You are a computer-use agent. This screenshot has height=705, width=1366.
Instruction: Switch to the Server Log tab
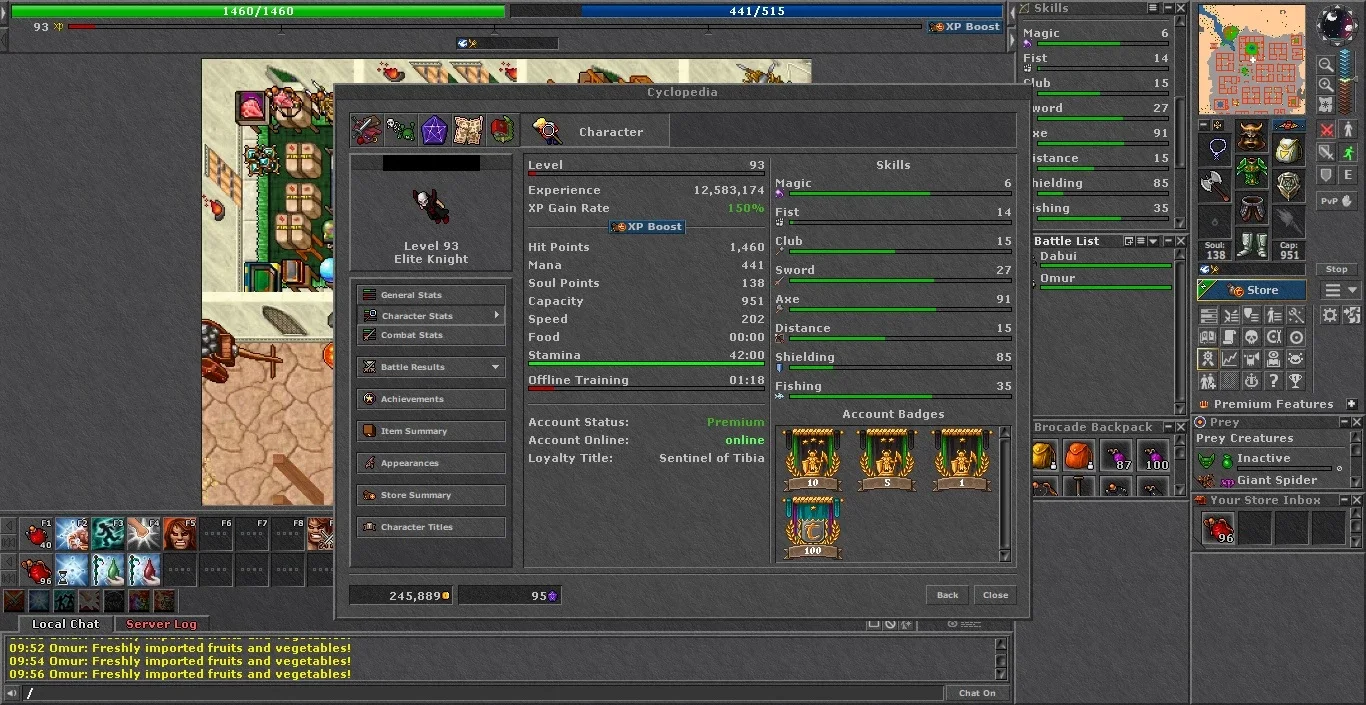pyautogui.click(x=161, y=624)
